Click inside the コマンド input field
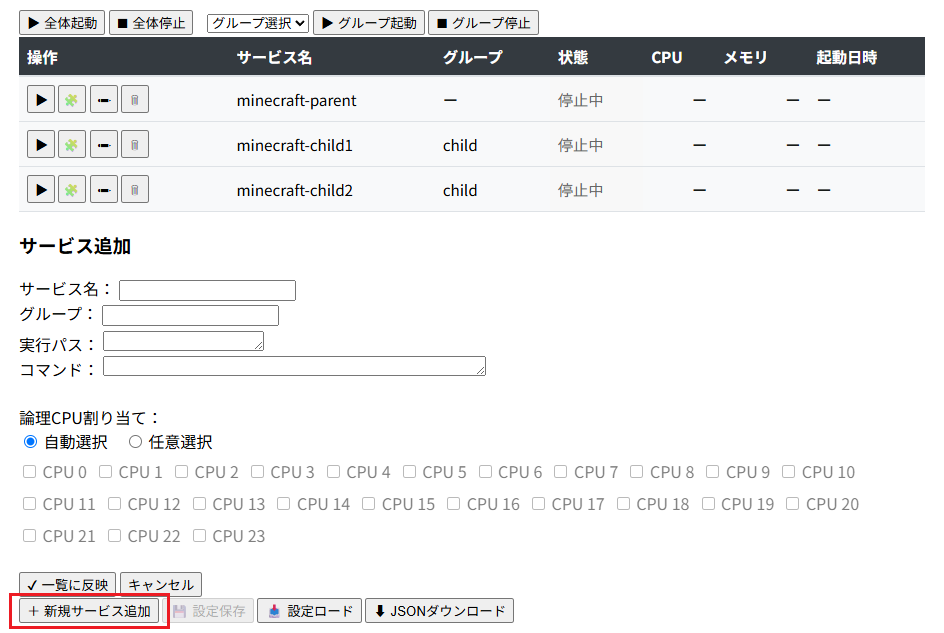 click(295, 366)
